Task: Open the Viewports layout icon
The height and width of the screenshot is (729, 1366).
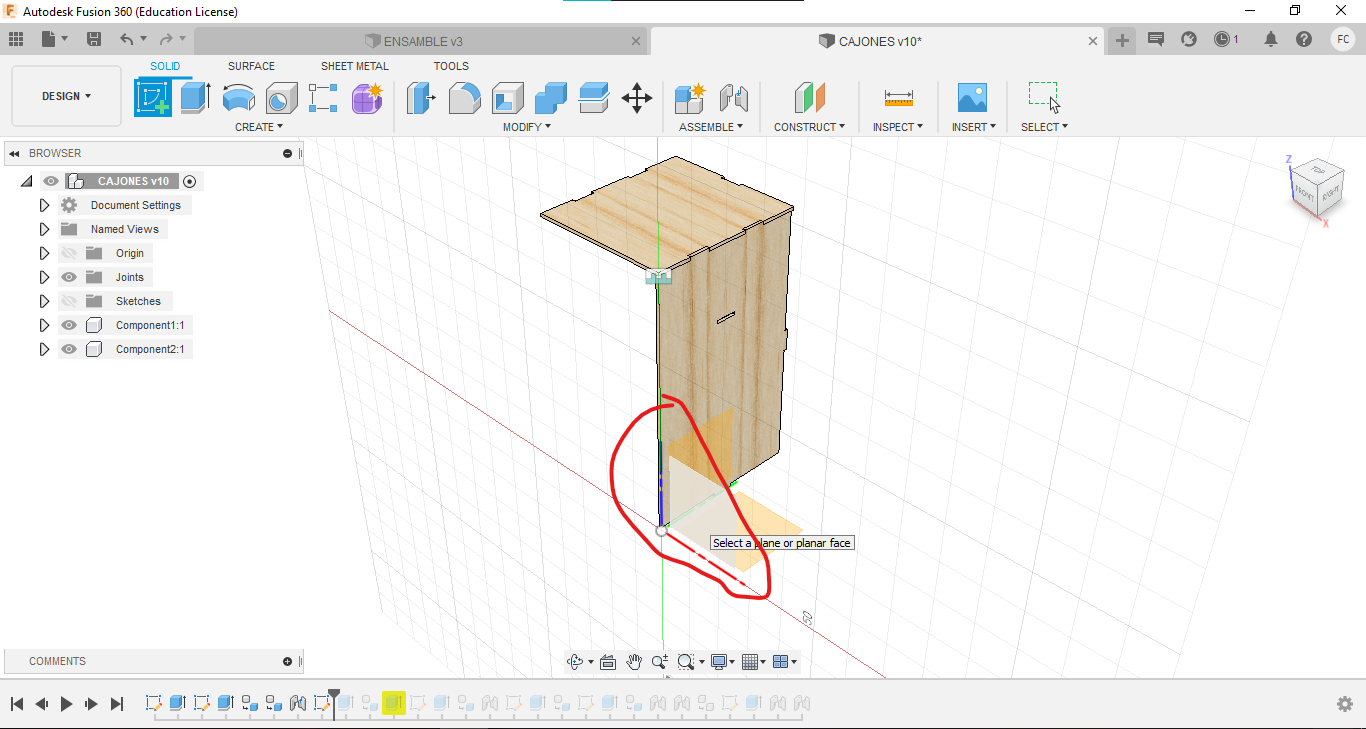Action: click(x=781, y=661)
